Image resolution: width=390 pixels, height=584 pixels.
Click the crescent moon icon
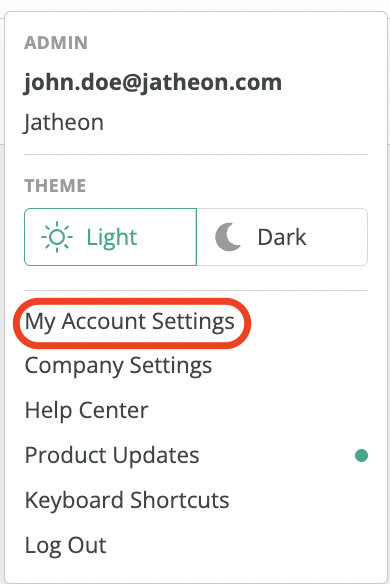coord(228,237)
